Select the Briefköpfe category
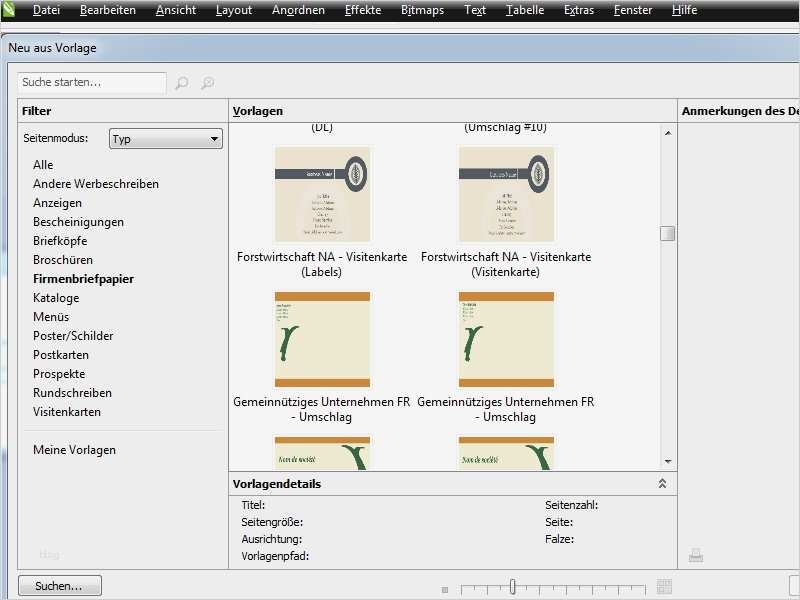The height and width of the screenshot is (600, 800). 60,240
